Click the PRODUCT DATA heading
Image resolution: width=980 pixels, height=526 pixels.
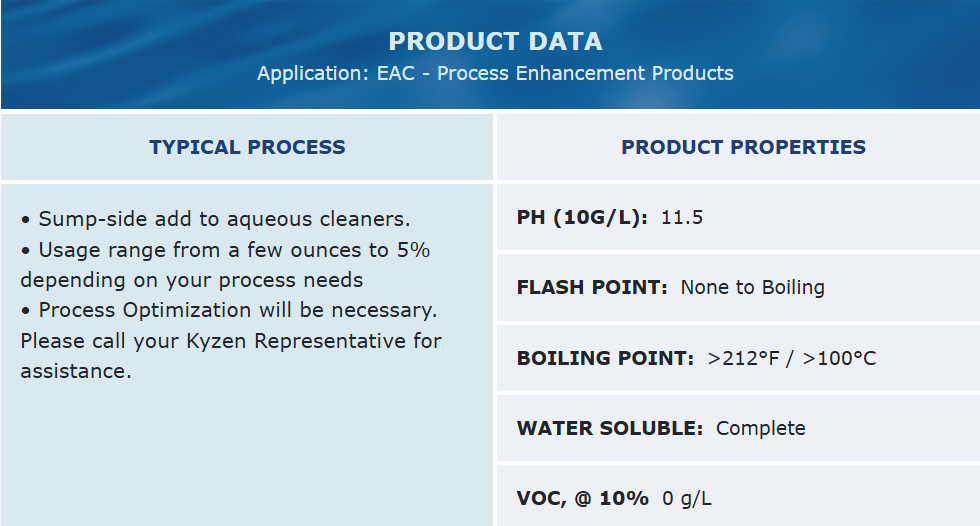pos(495,41)
